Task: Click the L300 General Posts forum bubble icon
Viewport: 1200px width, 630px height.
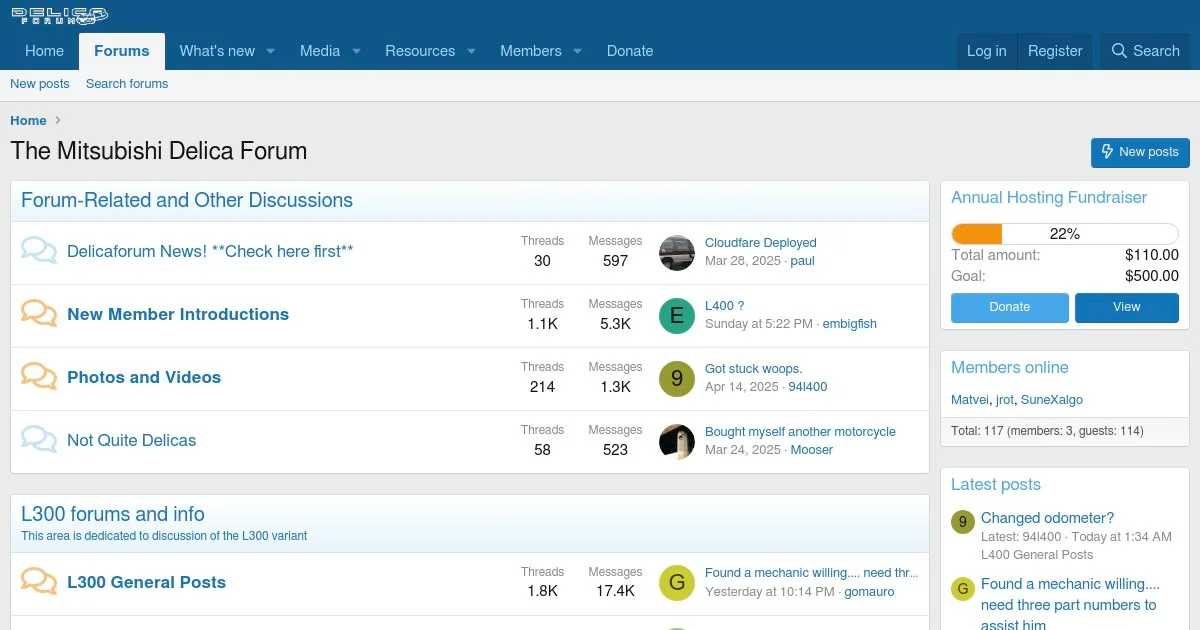Action: 39,582
